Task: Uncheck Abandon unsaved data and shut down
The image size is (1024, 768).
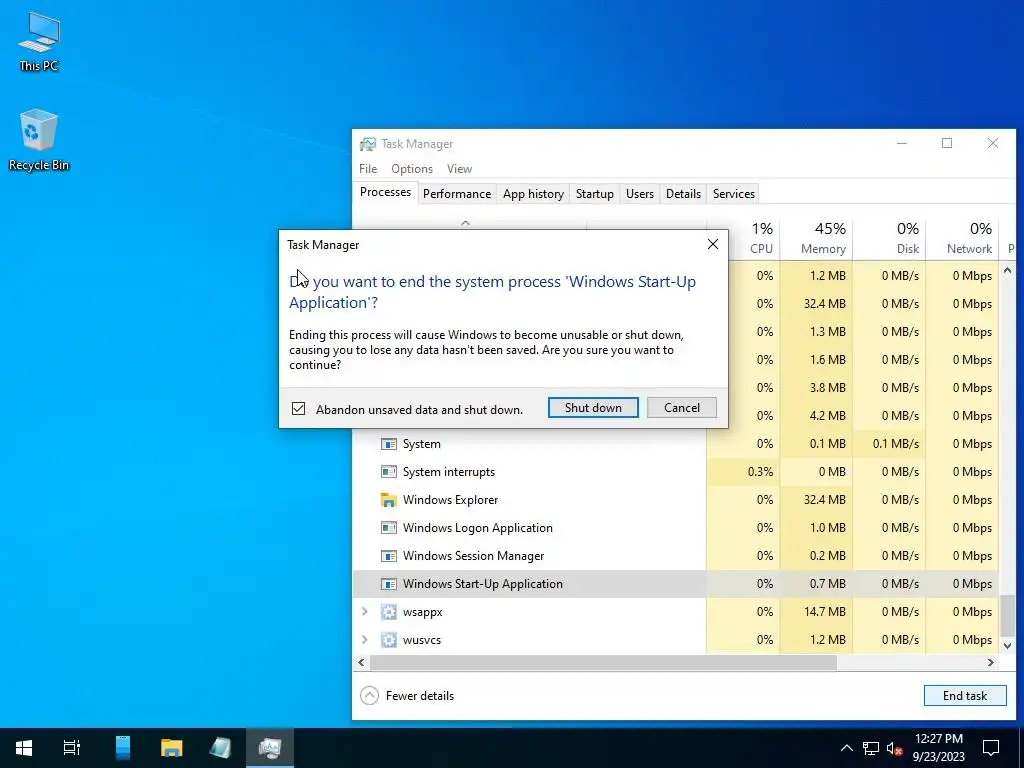Action: coord(298,409)
